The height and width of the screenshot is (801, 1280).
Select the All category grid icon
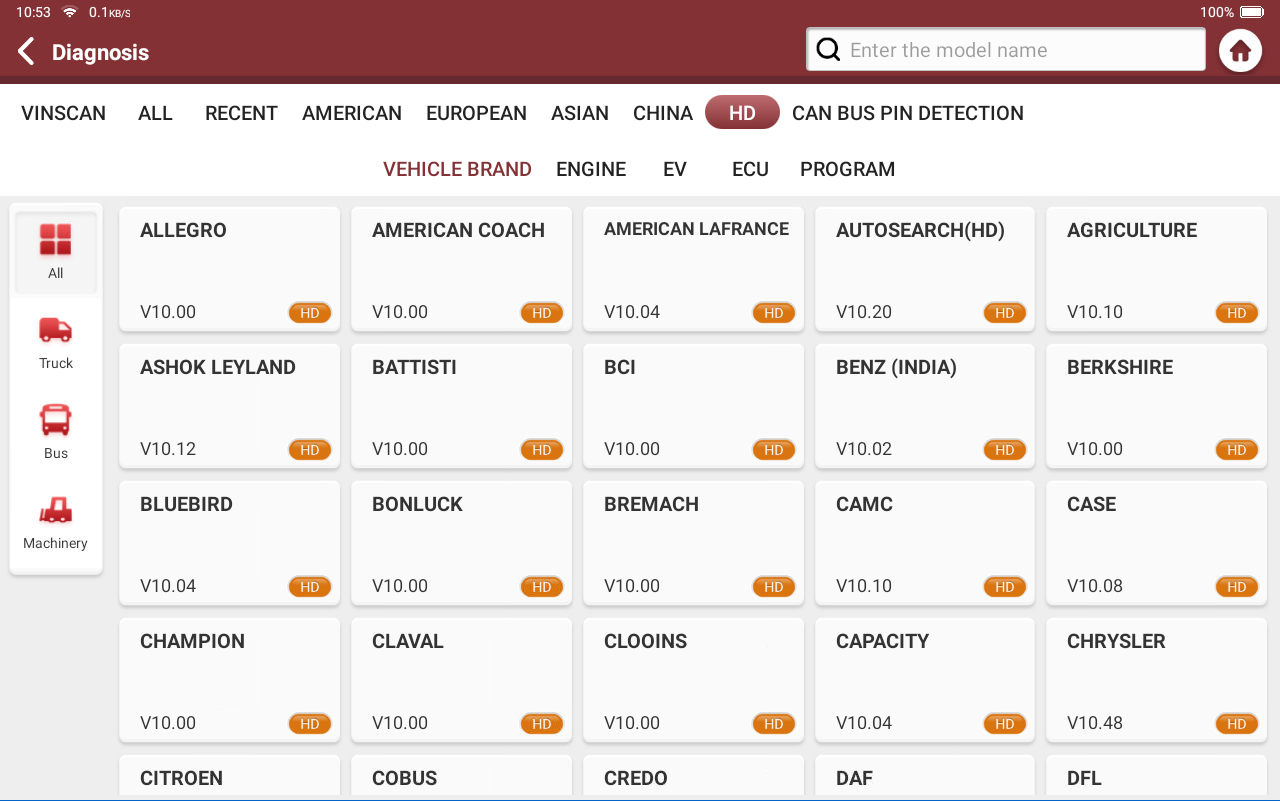[56, 252]
